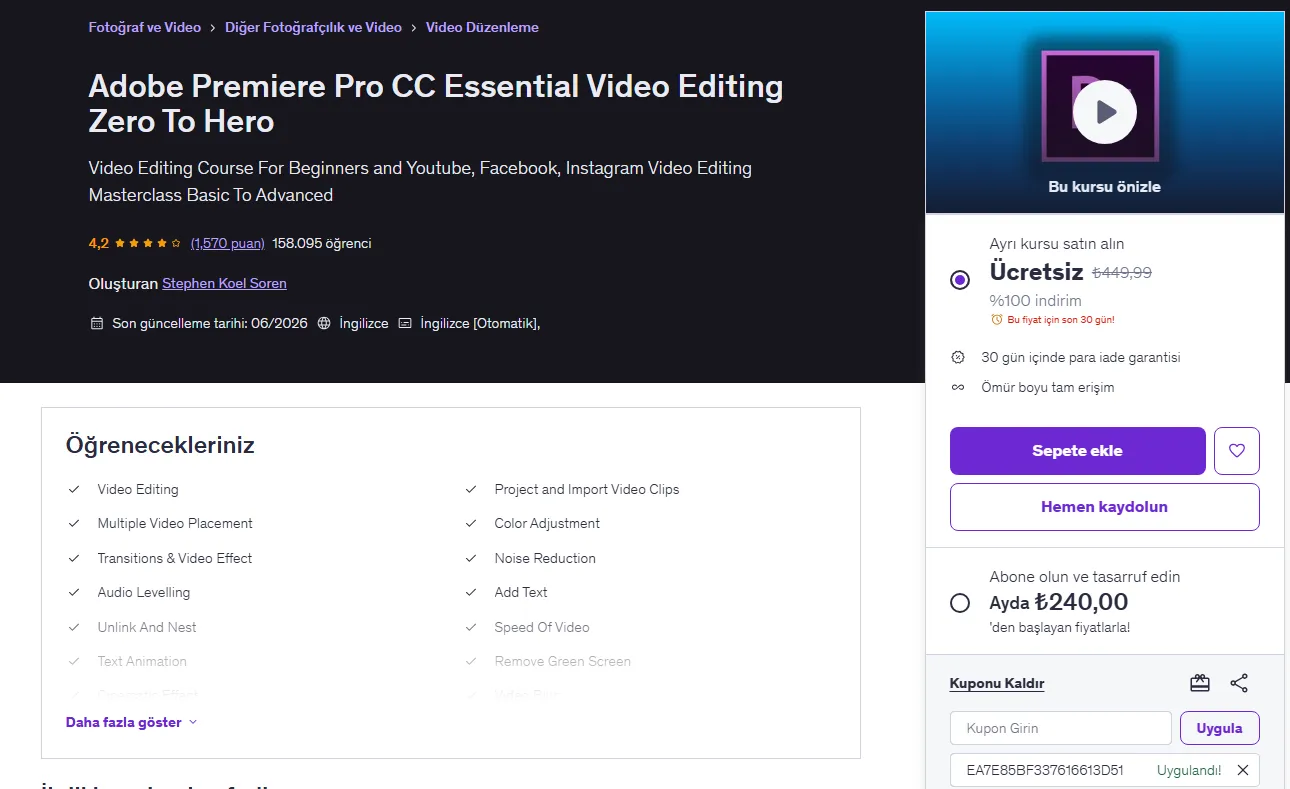Click the 'Text Animation' list item

pyautogui.click(x=142, y=661)
